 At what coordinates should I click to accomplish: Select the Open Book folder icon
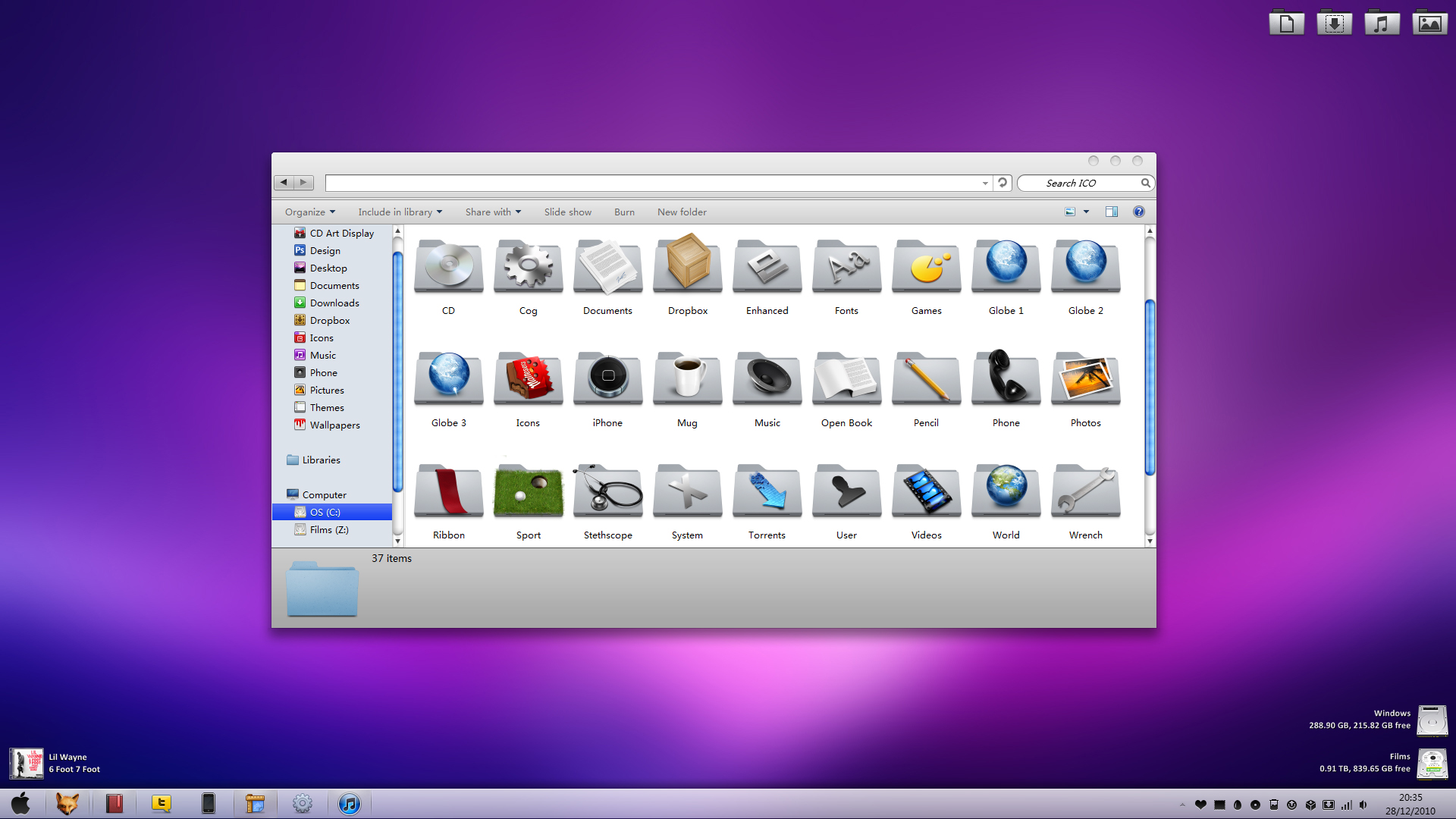[x=847, y=378]
